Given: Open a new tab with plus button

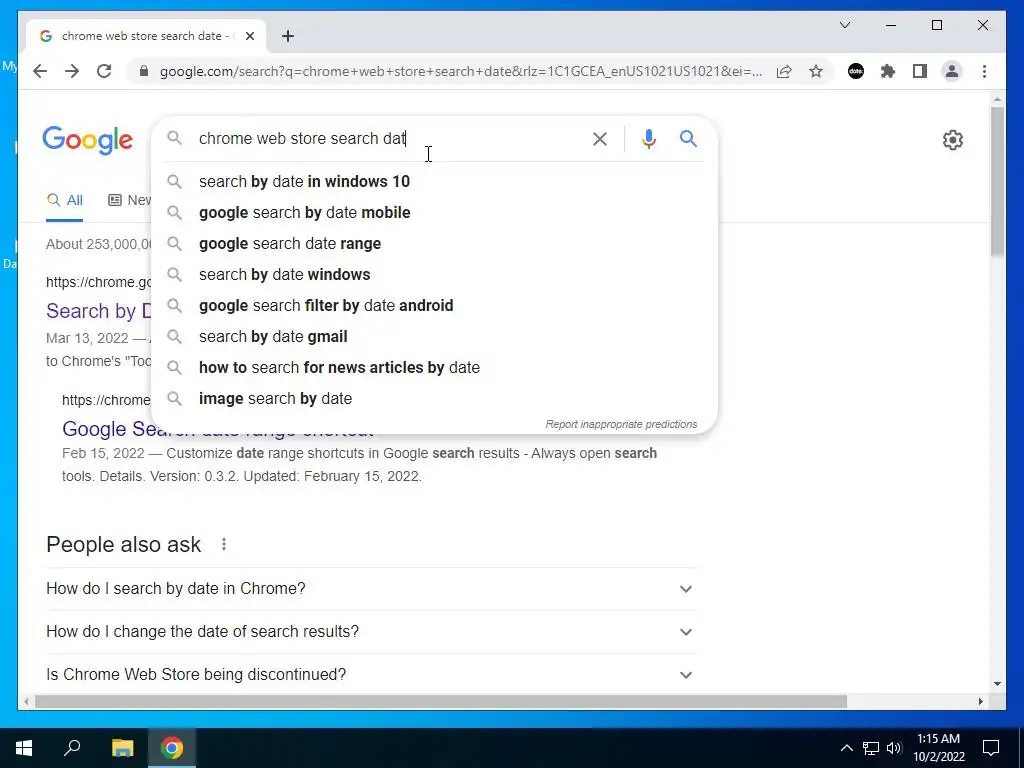Looking at the screenshot, I should tap(288, 36).
